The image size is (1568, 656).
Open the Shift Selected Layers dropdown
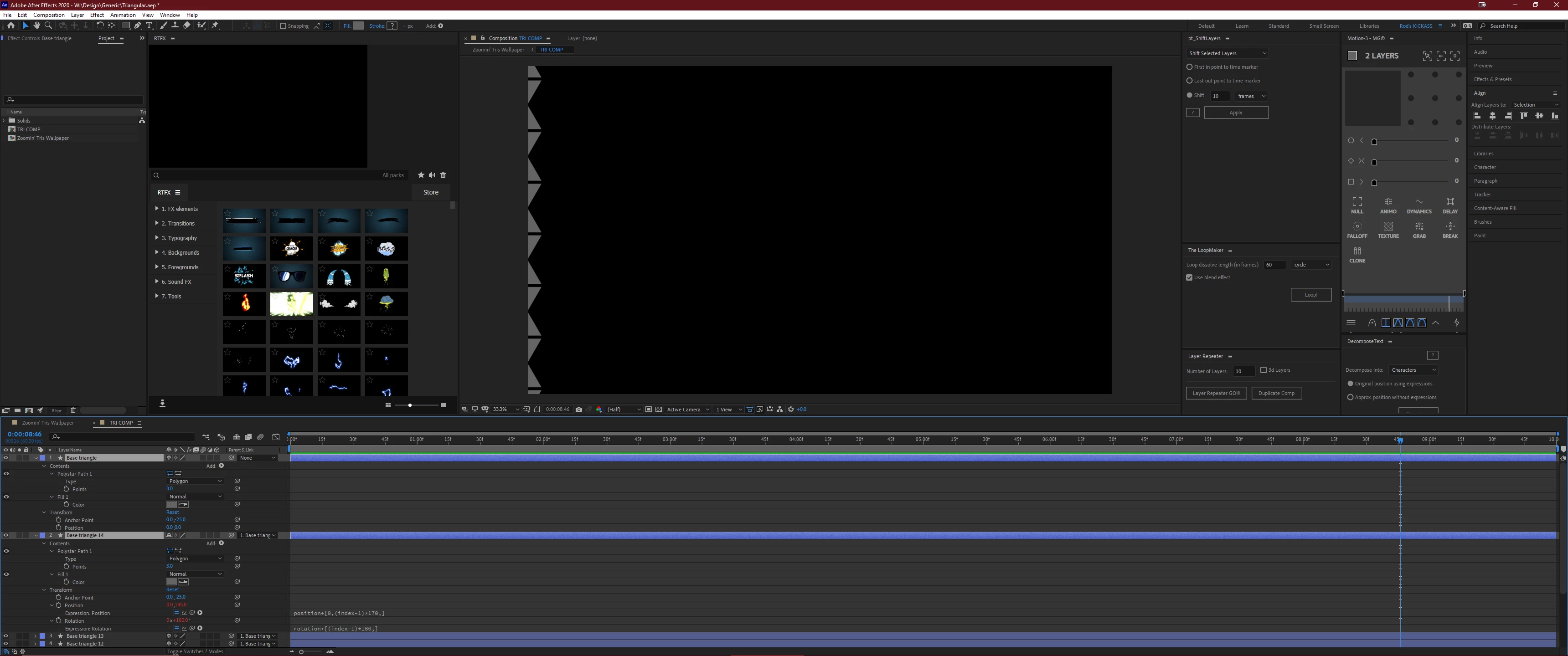click(1227, 54)
